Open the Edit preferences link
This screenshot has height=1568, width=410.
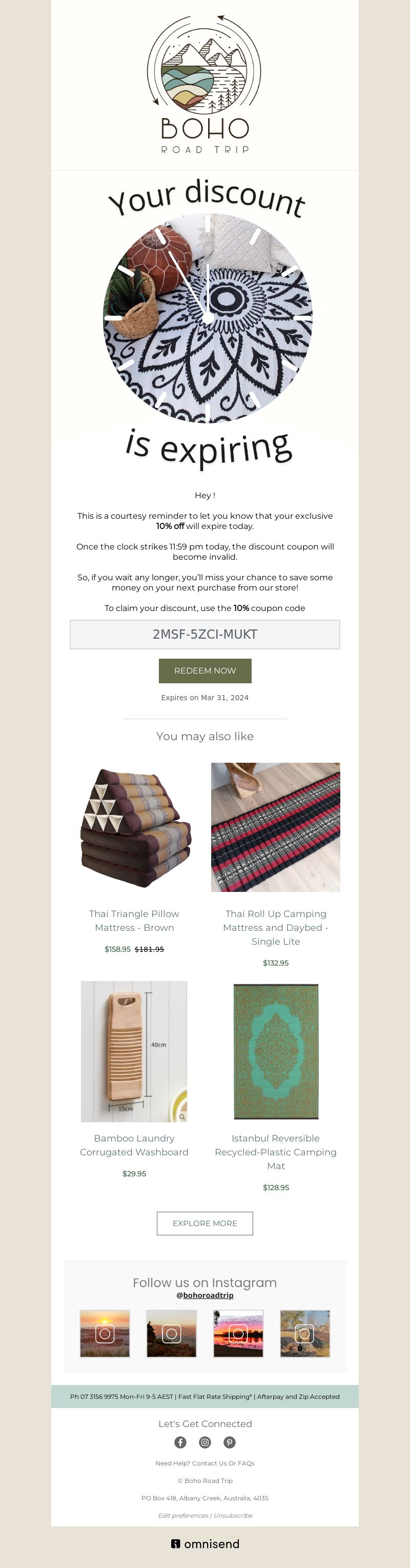[x=183, y=1515]
